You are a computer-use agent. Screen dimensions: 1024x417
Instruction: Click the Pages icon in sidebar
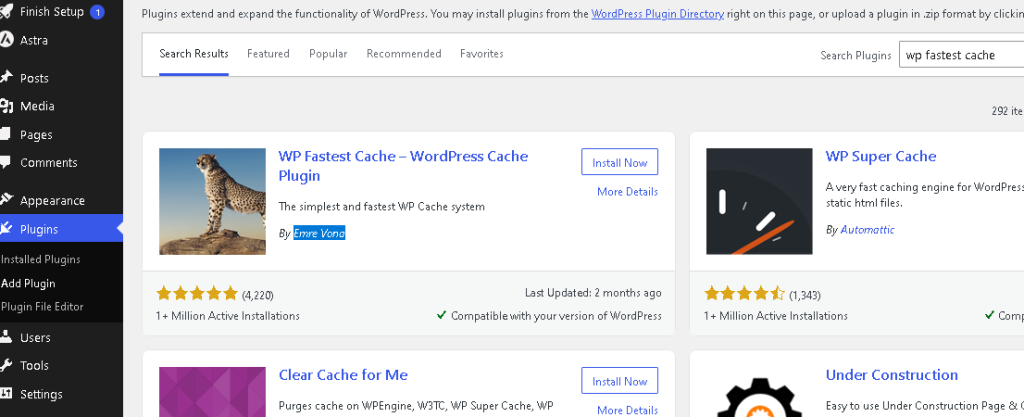6,134
